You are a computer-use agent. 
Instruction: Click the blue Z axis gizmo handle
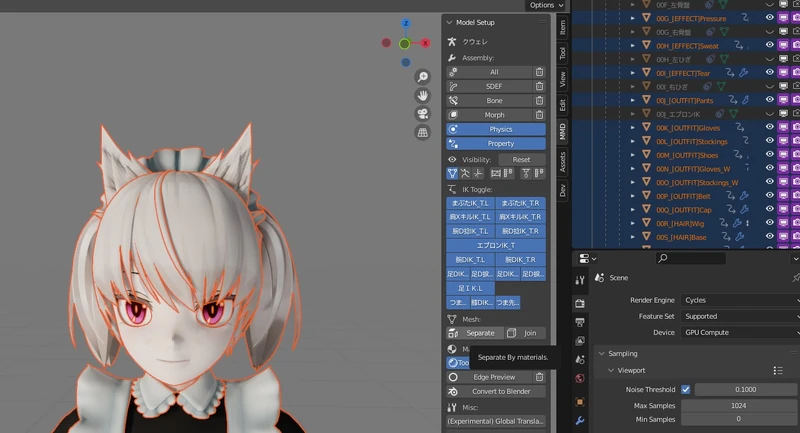coord(406,23)
